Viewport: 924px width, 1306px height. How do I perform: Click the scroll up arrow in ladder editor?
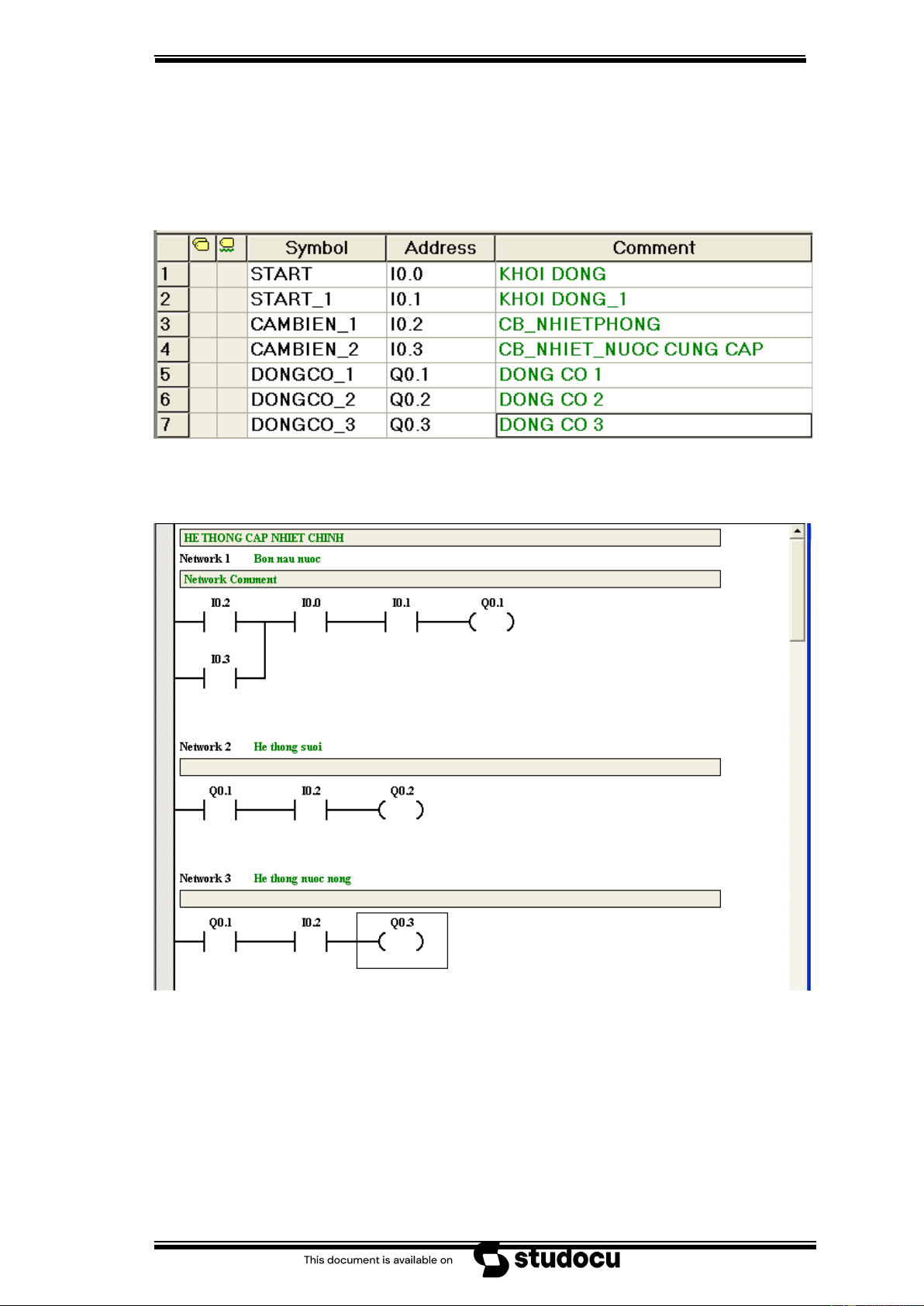pos(797,532)
